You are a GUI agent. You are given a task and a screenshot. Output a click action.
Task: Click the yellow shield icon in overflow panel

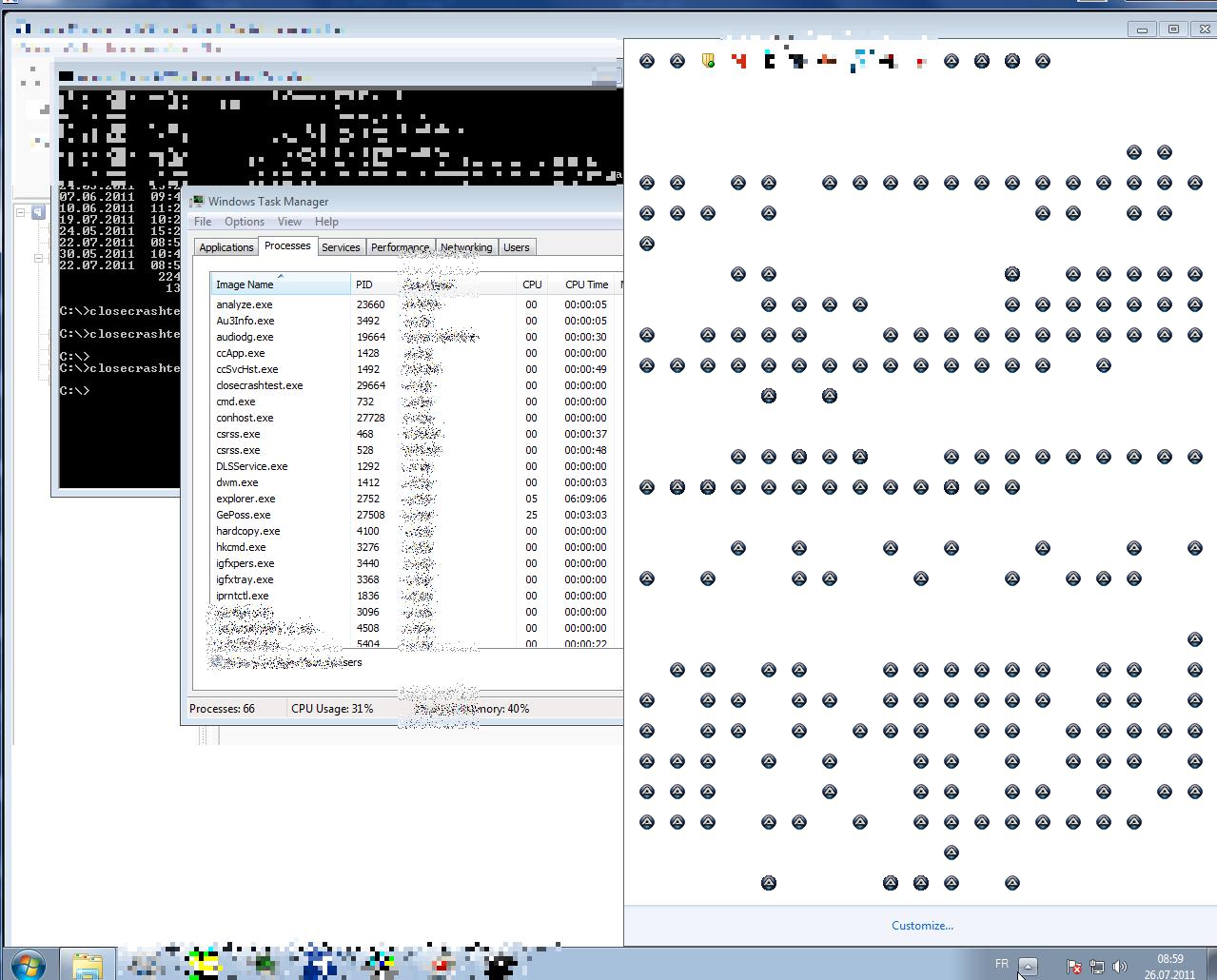tap(708, 61)
